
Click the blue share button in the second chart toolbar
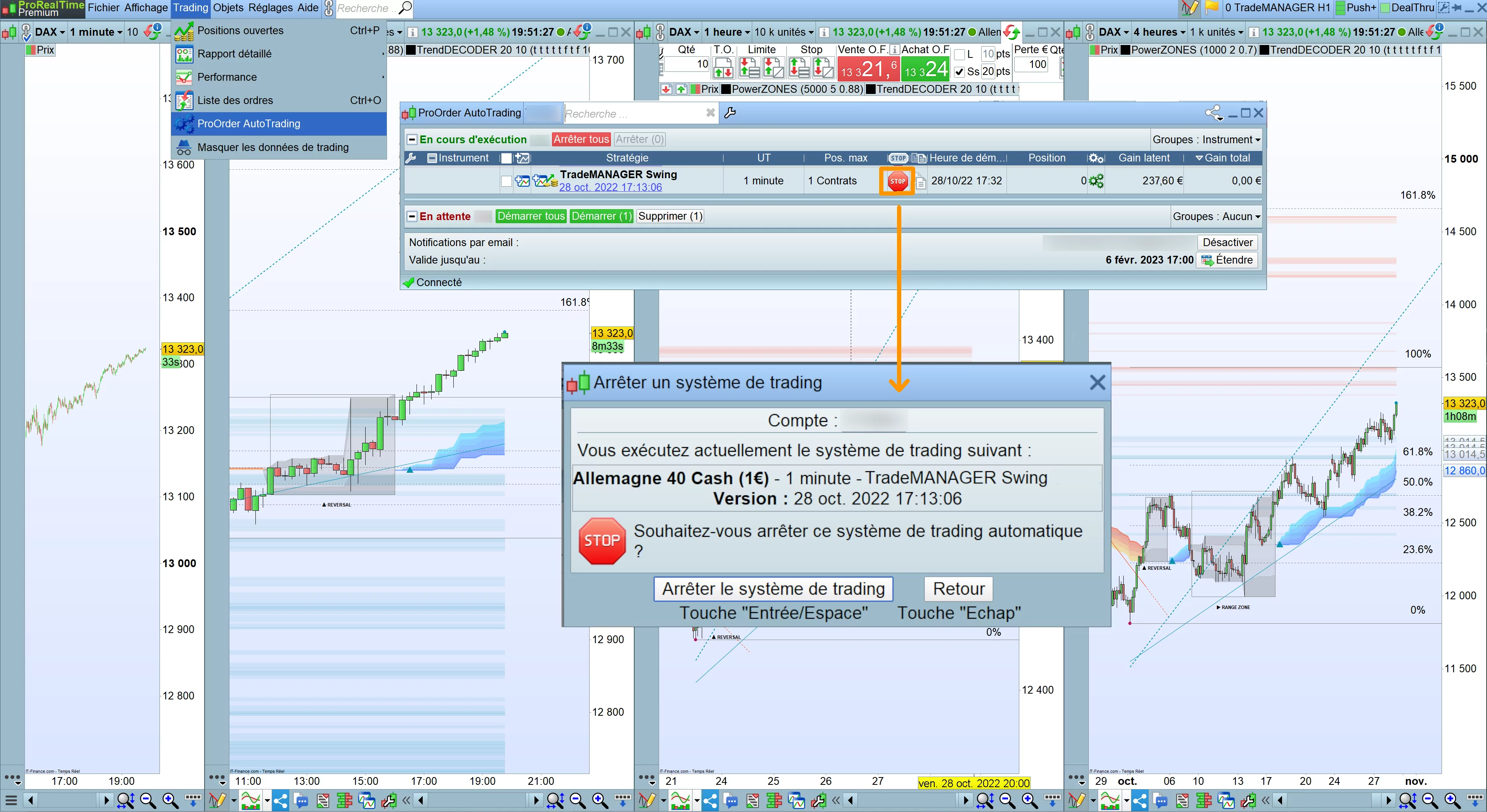tap(280, 800)
